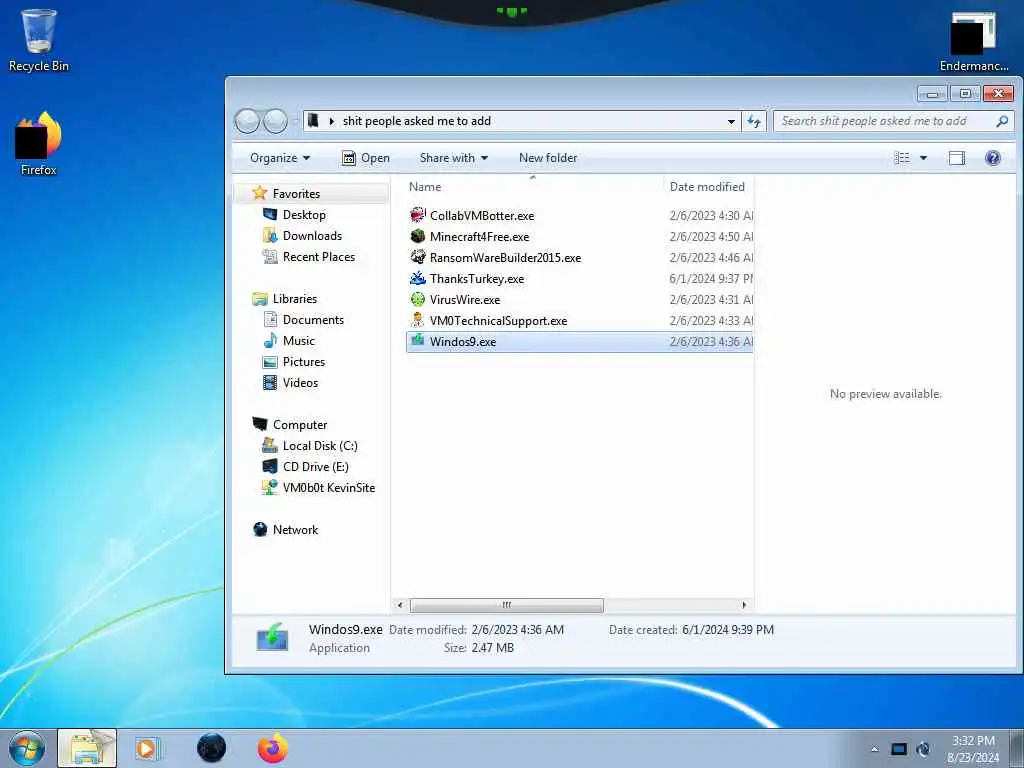Click the Explorer Back arrow button
The height and width of the screenshot is (768, 1024).
point(248,121)
